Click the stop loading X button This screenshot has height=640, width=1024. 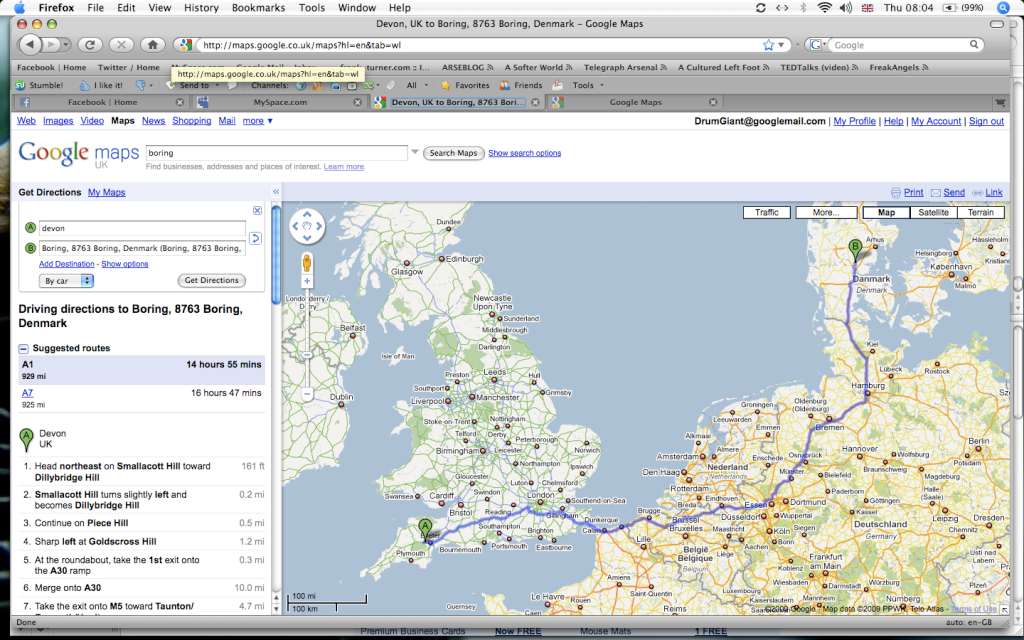(x=121, y=44)
